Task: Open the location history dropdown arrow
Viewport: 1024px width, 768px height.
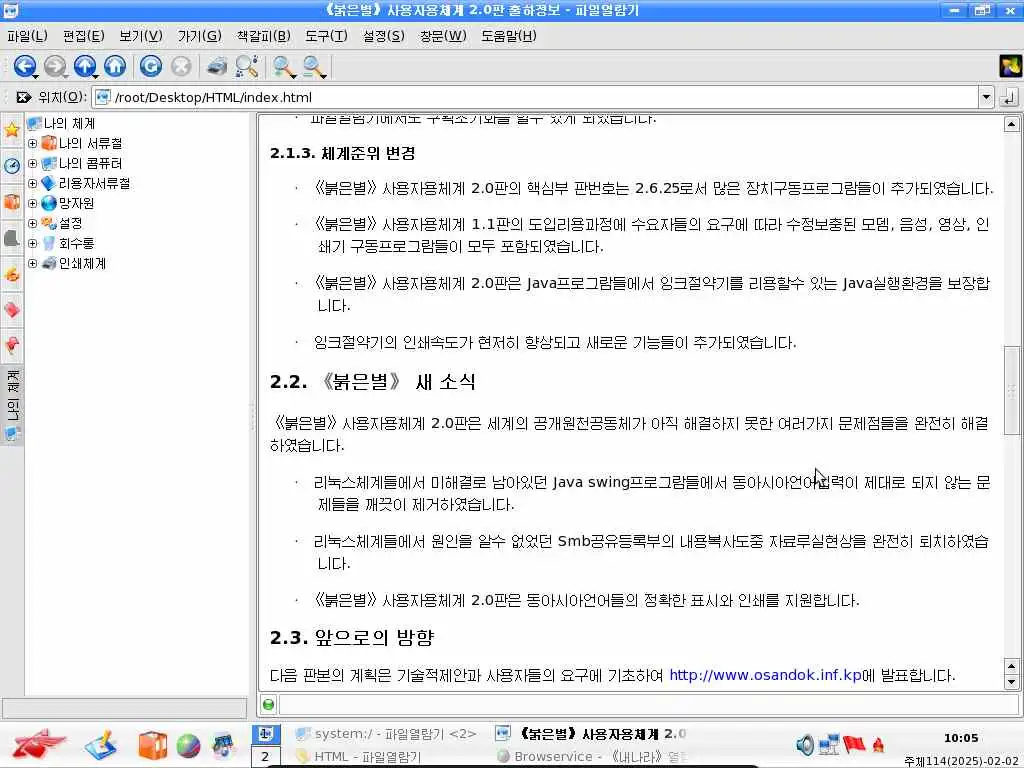Action: (x=986, y=97)
